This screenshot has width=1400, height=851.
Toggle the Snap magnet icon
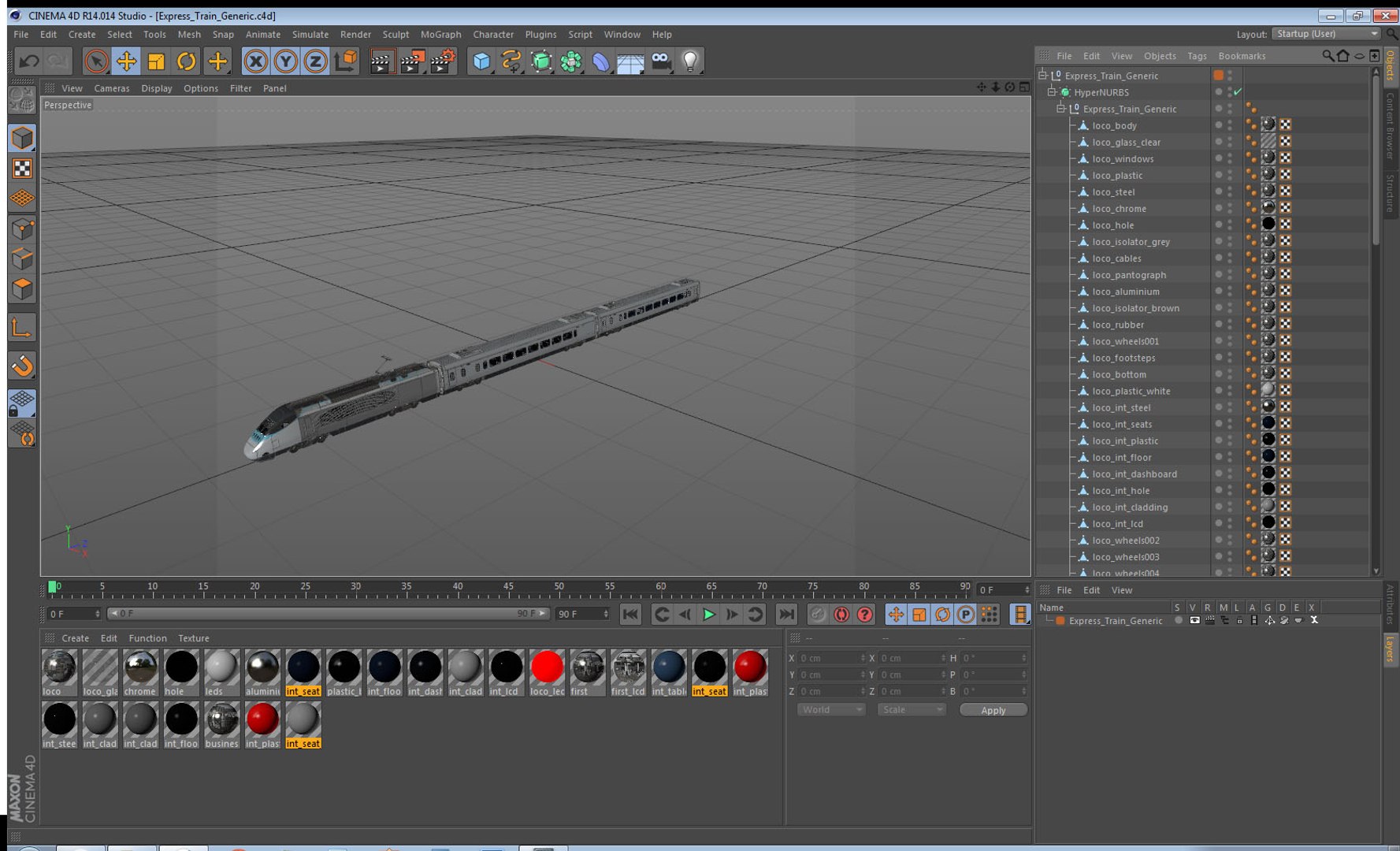point(22,366)
